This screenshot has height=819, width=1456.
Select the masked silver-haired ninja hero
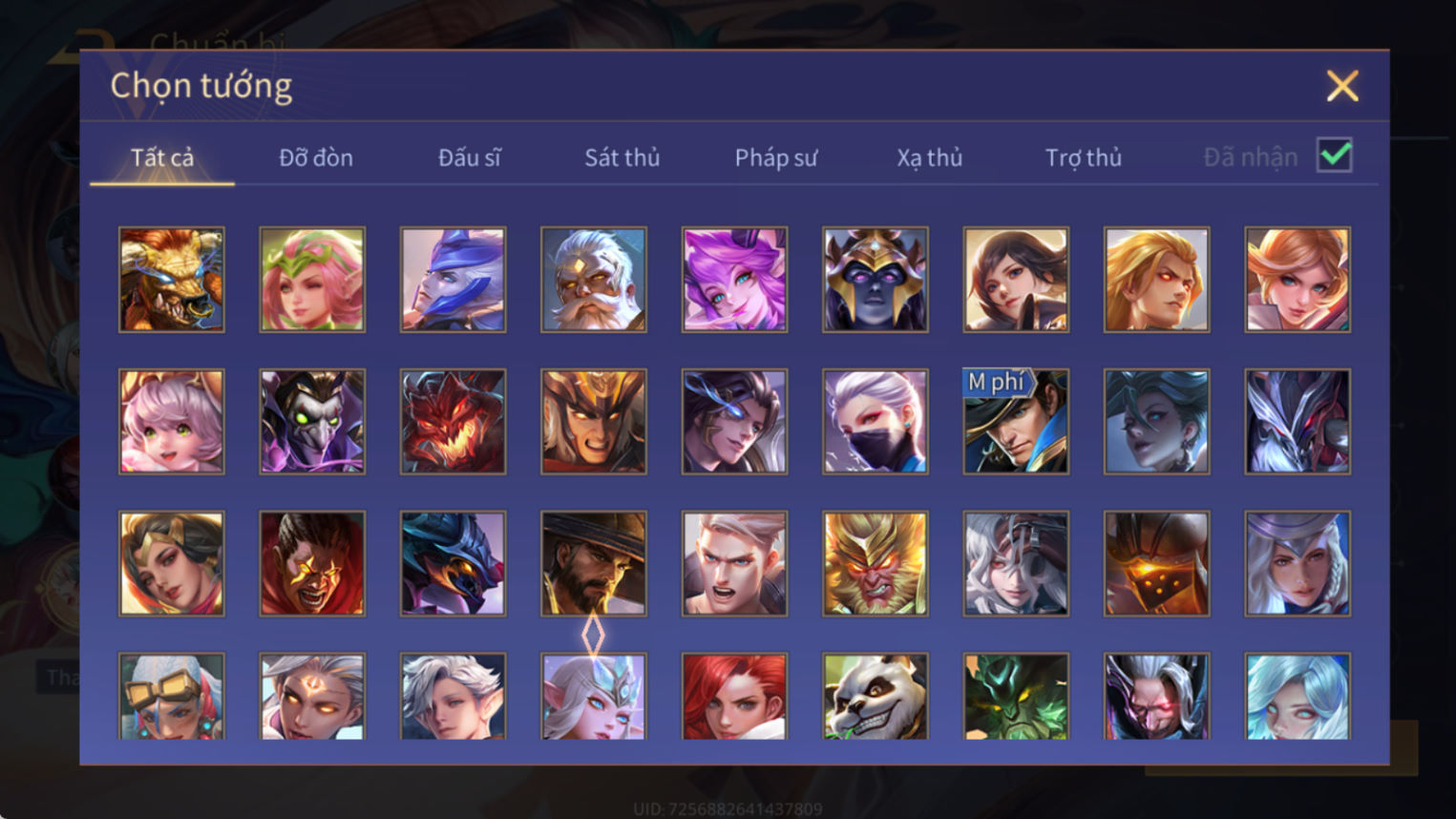875,422
